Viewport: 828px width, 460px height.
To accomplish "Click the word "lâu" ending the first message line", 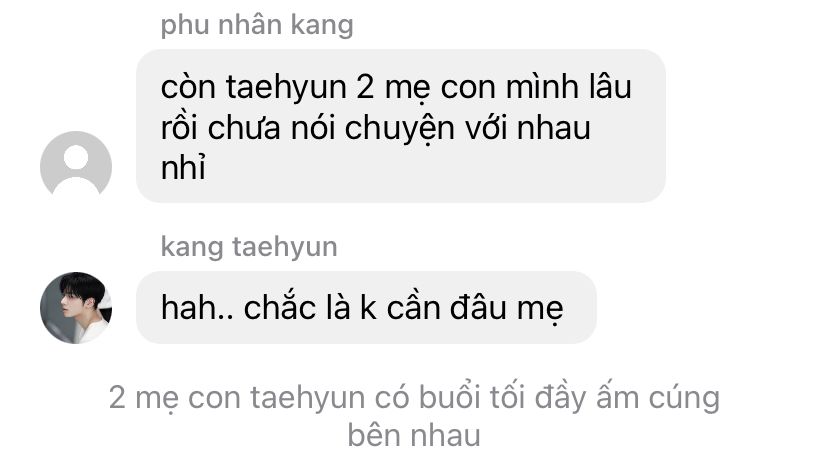I will coord(608,86).
